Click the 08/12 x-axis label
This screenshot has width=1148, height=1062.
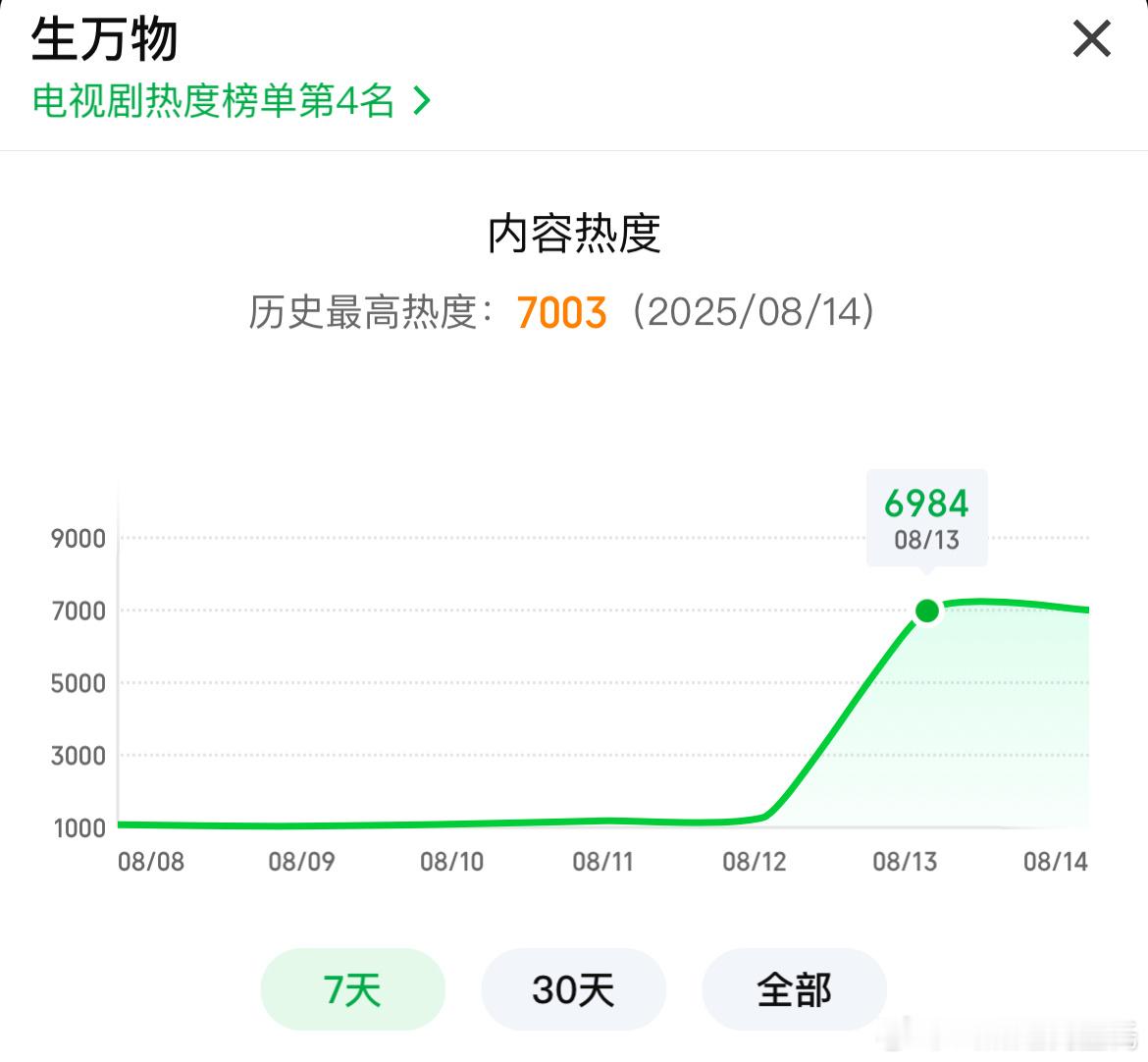coord(755,862)
